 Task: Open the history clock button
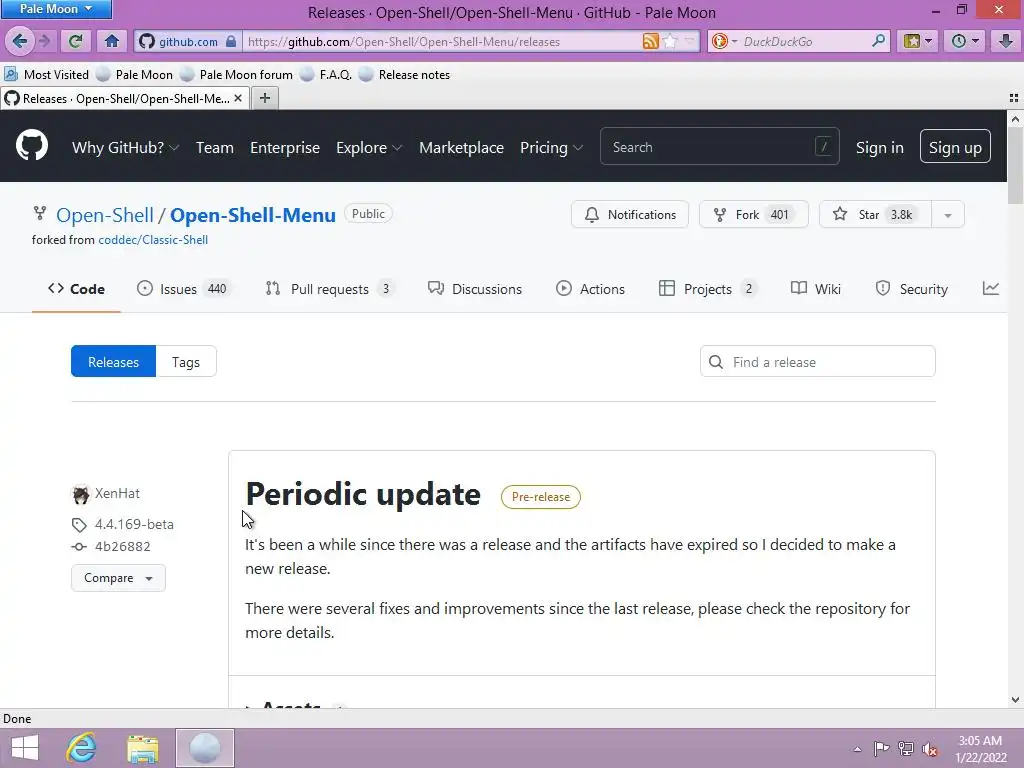tap(965, 41)
